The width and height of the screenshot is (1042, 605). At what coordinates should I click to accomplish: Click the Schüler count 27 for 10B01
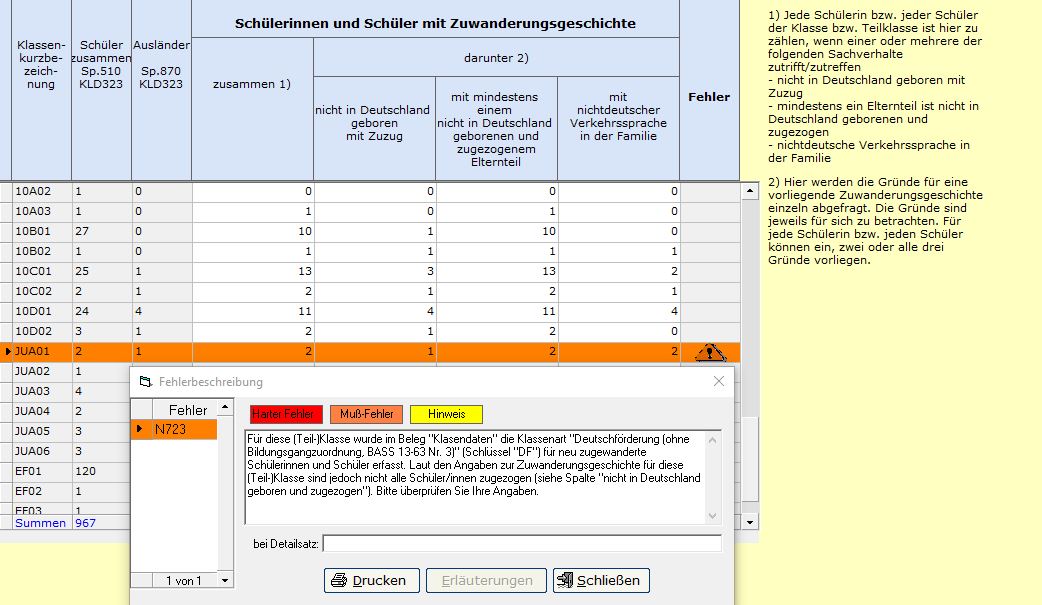(102, 231)
